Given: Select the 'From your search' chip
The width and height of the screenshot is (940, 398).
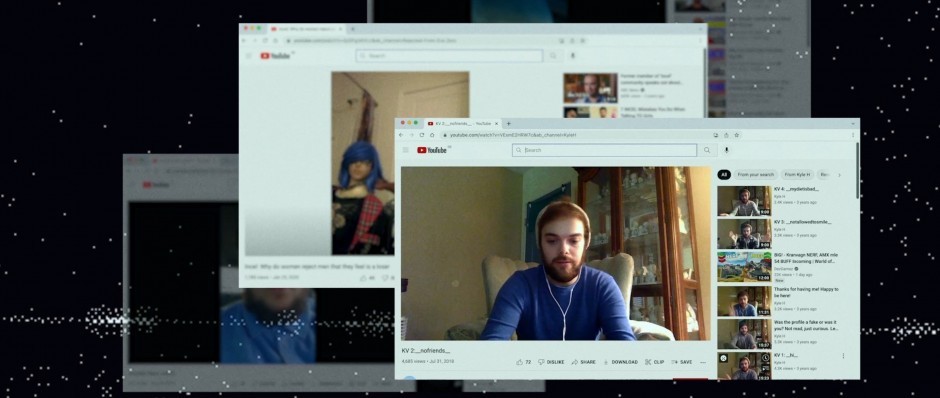Looking at the screenshot, I should 755,175.
